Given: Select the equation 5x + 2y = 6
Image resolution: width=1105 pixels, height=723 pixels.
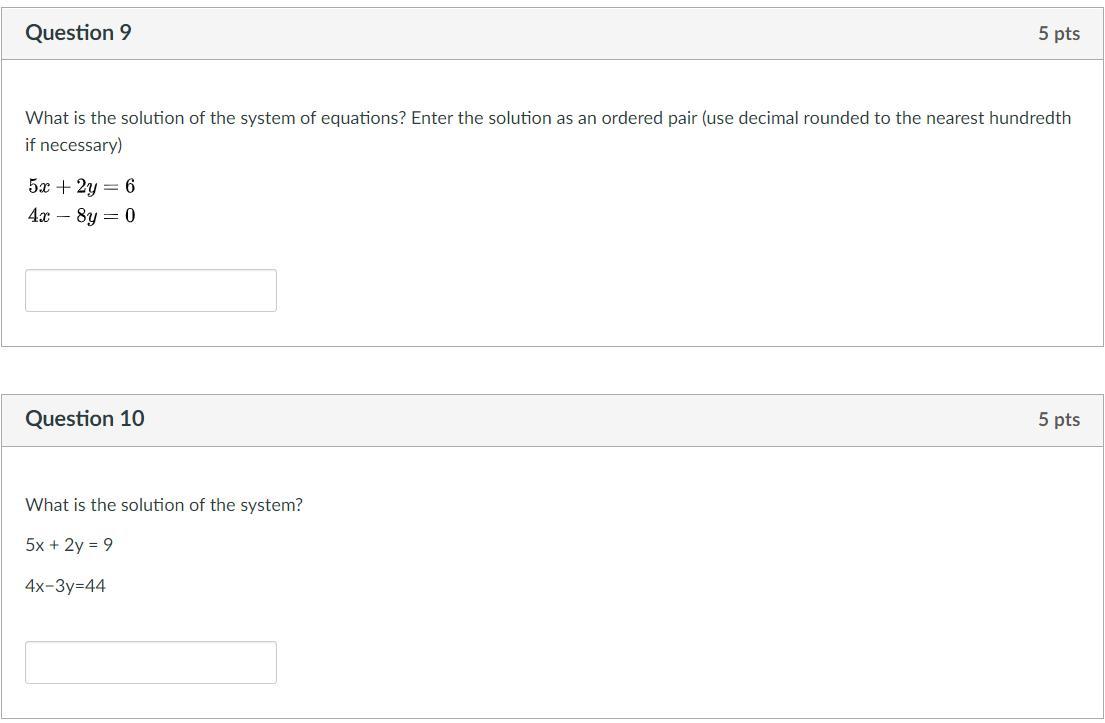Looking at the screenshot, I should [x=82, y=187].
